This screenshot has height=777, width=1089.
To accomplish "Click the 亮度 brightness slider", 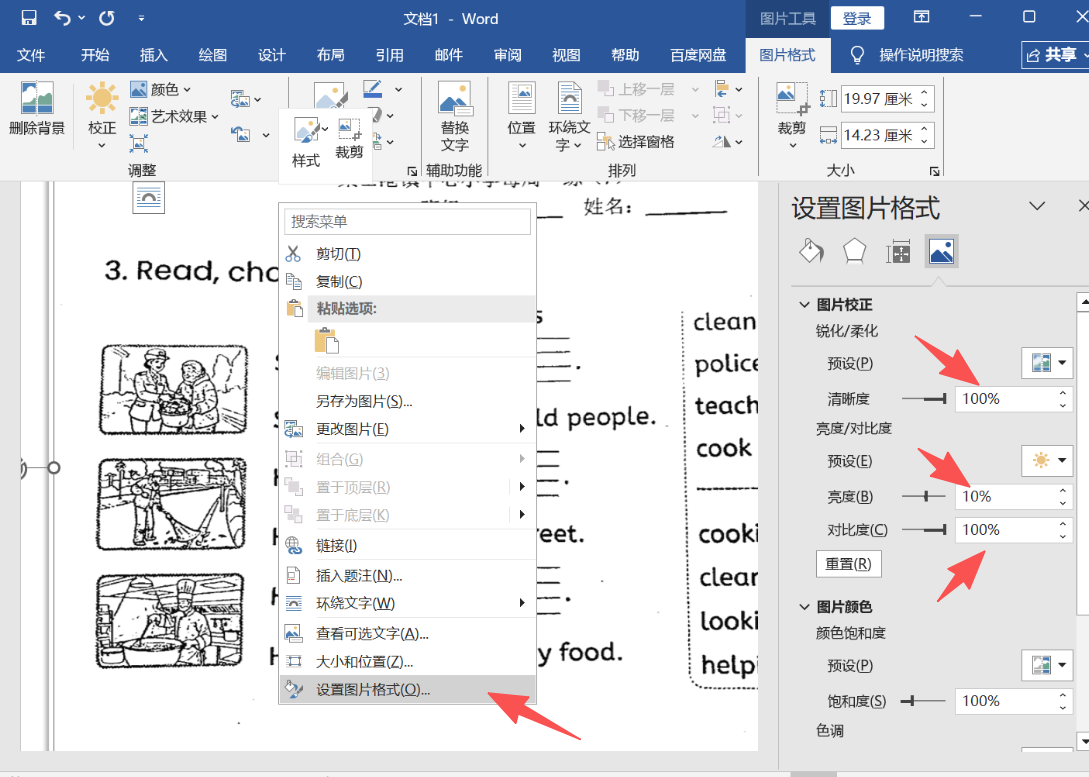I will [x=925, y=497].
